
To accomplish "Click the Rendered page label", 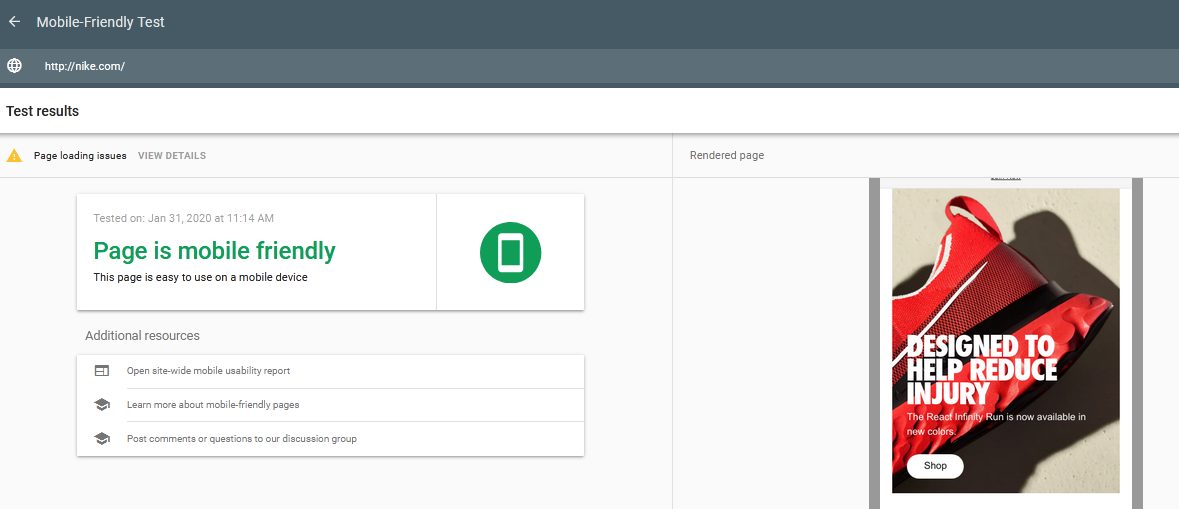I will tap(726, 156).
